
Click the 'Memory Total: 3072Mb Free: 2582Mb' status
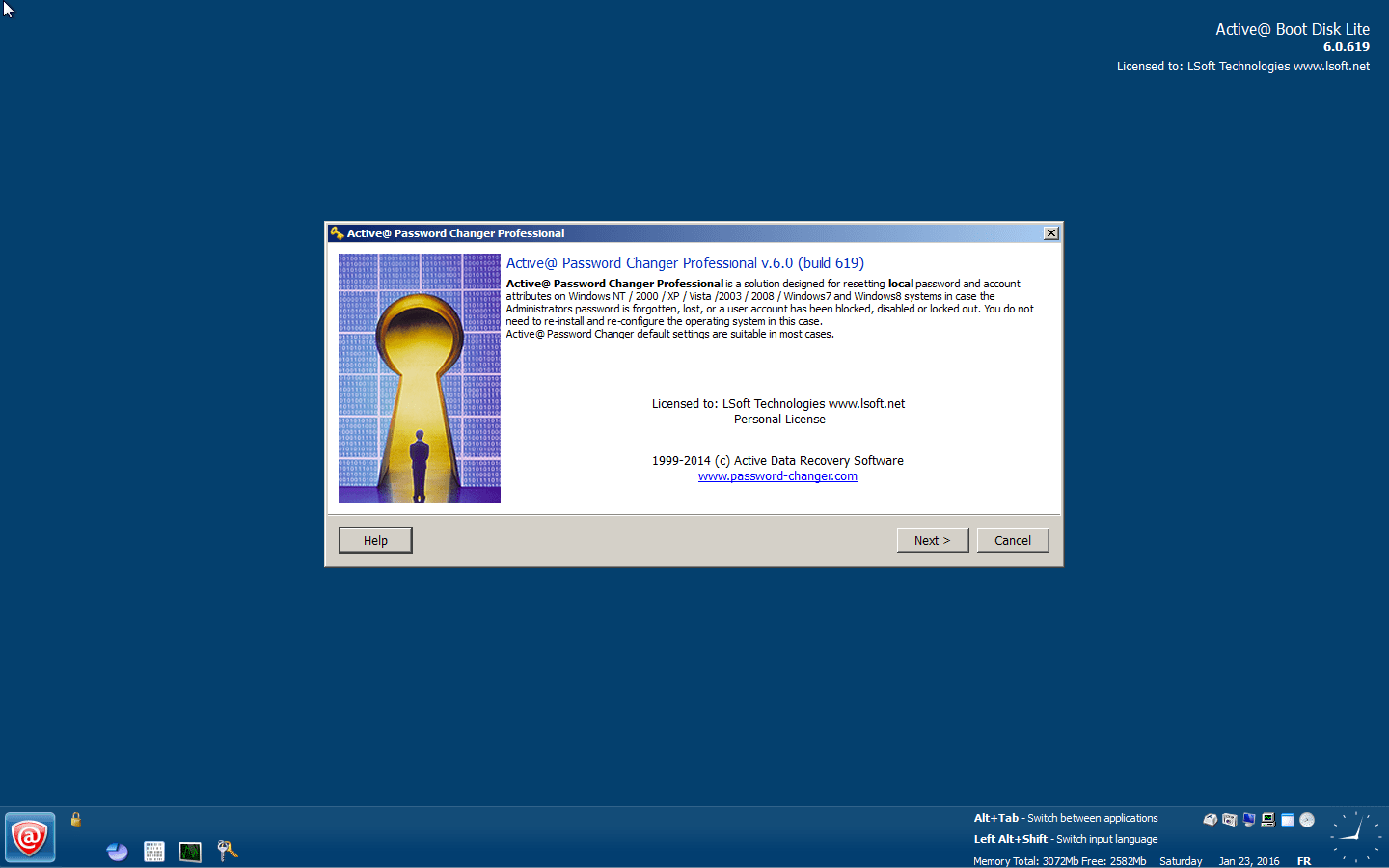pyautogui.click(x=1060, y=861)
